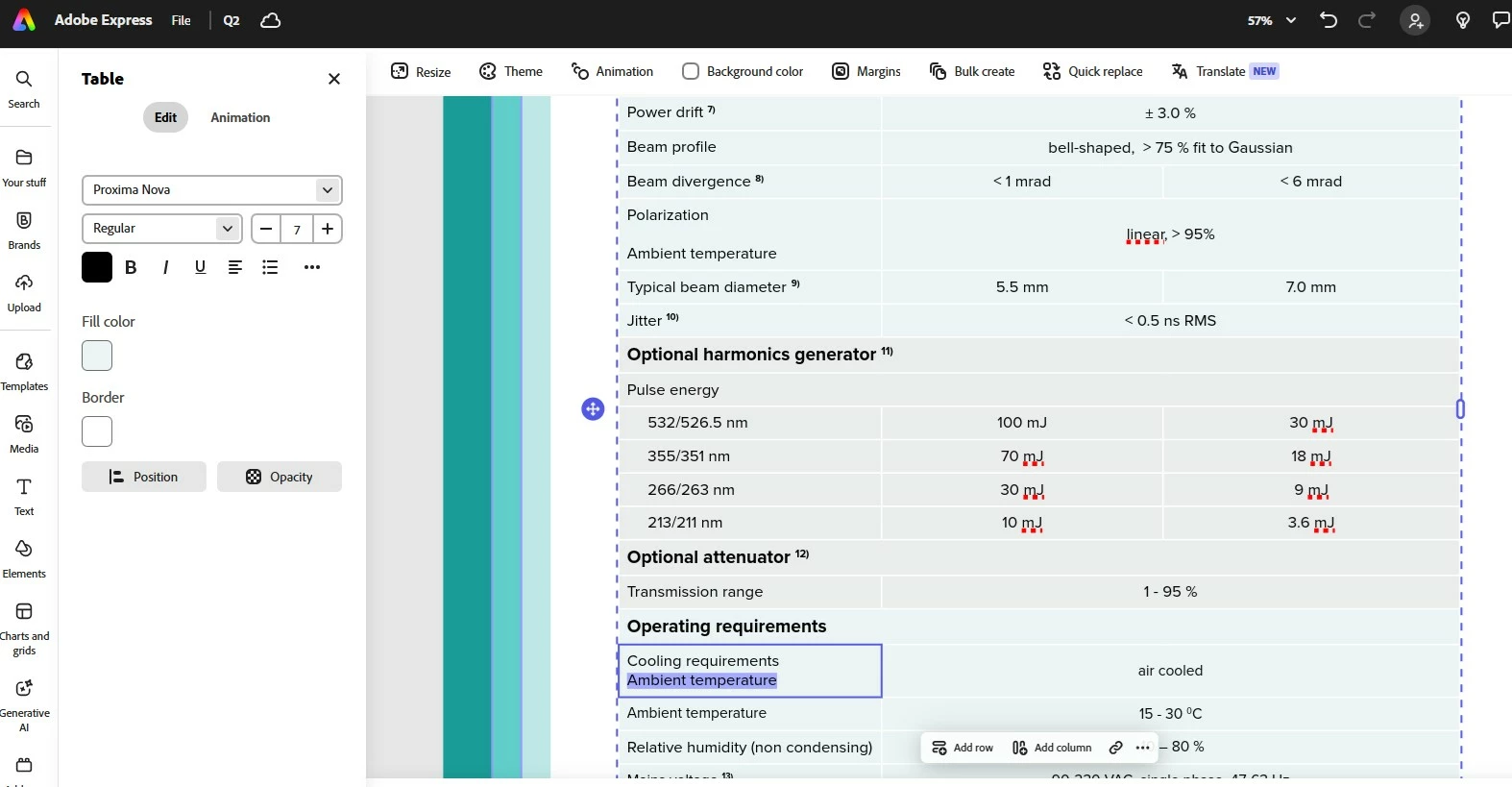1512x787 pixels.
Task: Open the Translate feature
Action: (1225, 71)
